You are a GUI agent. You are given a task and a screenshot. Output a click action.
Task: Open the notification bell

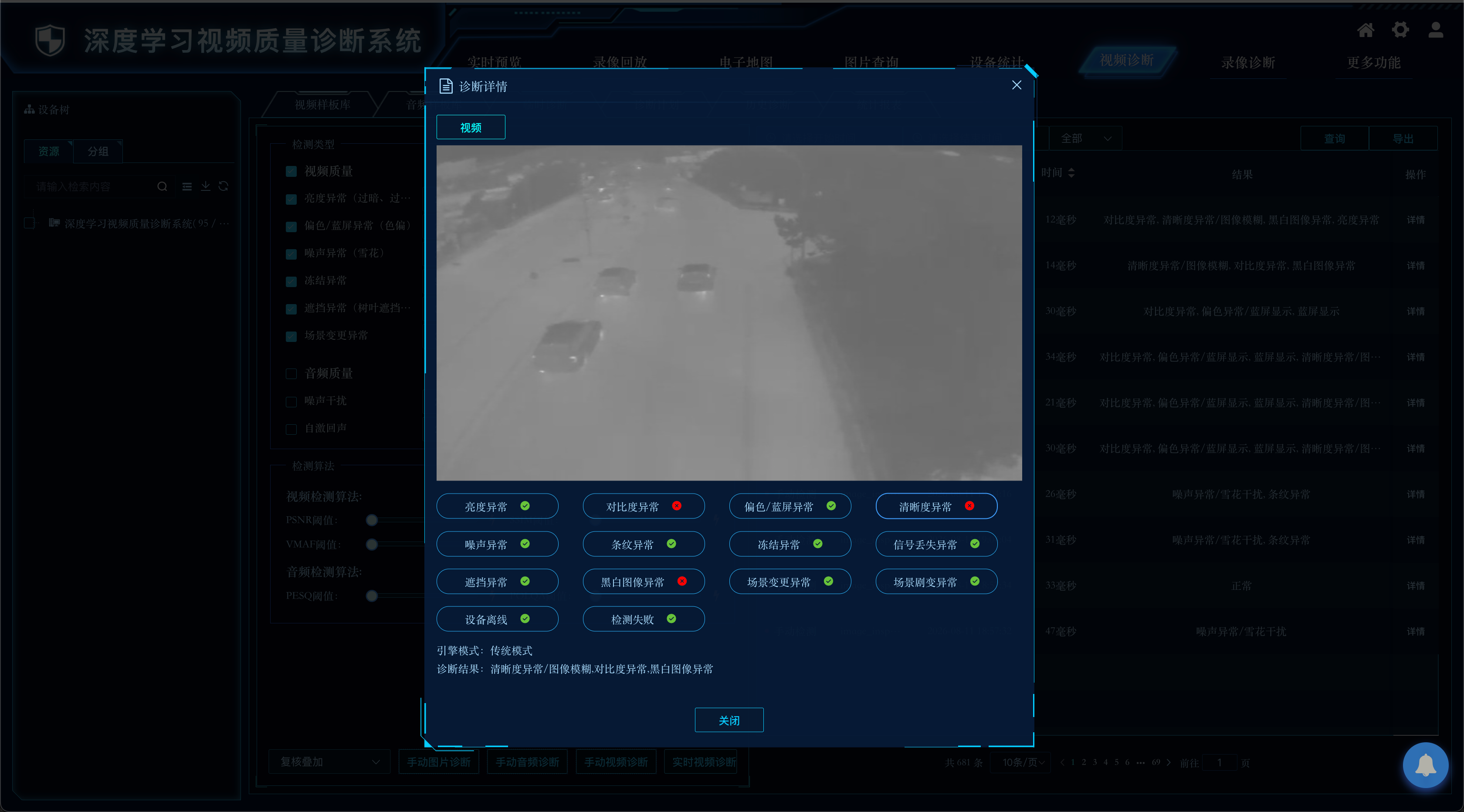pyautogui.click(x=1425, y=765)
